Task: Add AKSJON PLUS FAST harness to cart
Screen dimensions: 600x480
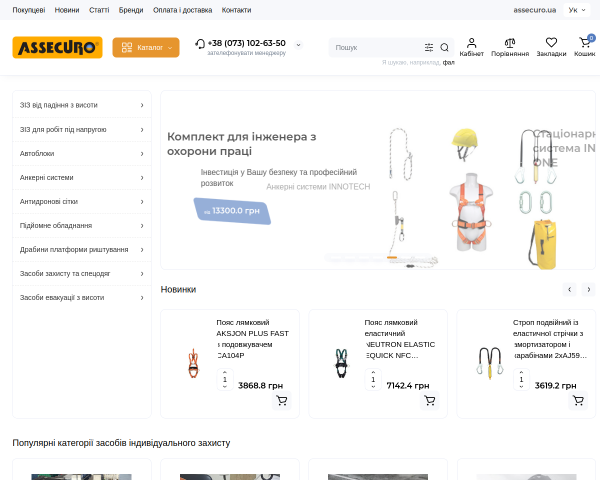Action: tap(282, 400)
